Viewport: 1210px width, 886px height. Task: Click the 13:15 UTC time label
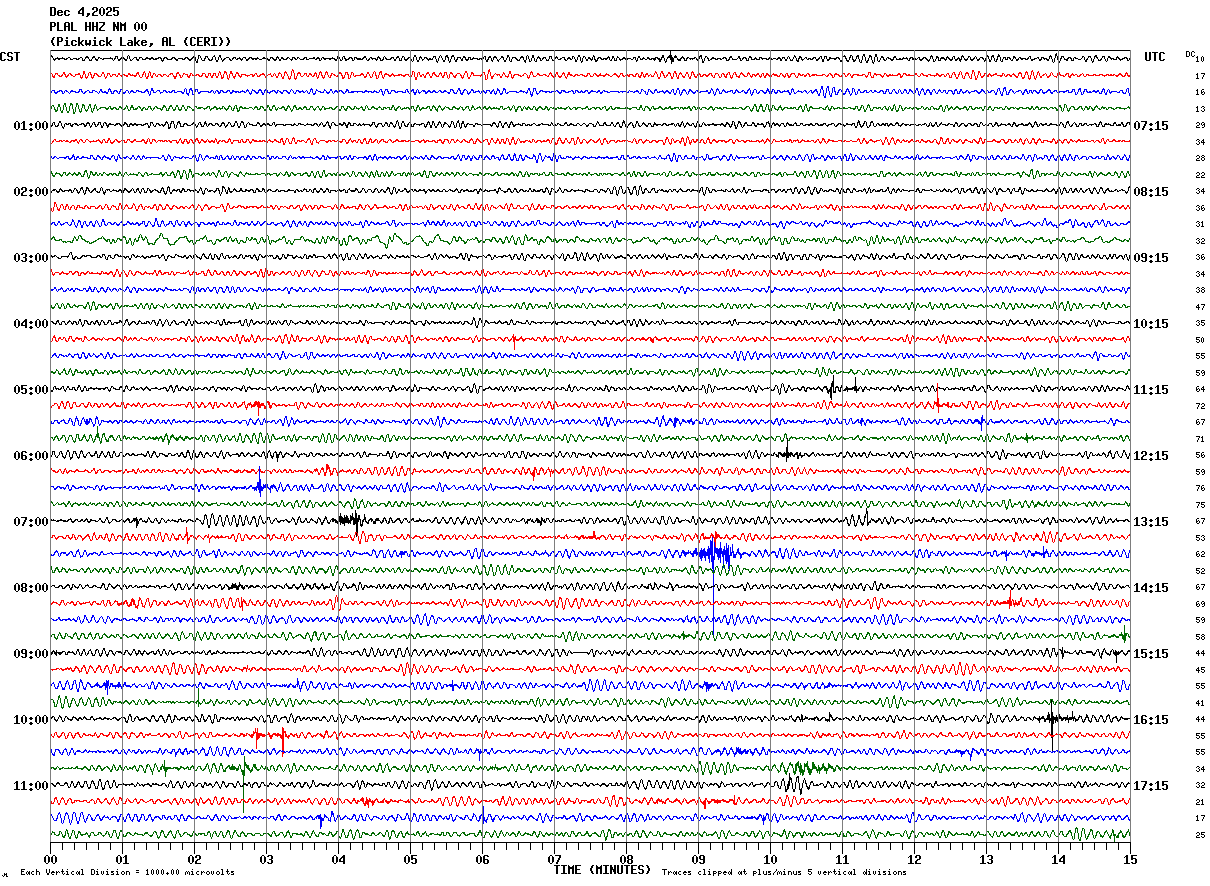pyautogui.click(x=1150, y=522)
